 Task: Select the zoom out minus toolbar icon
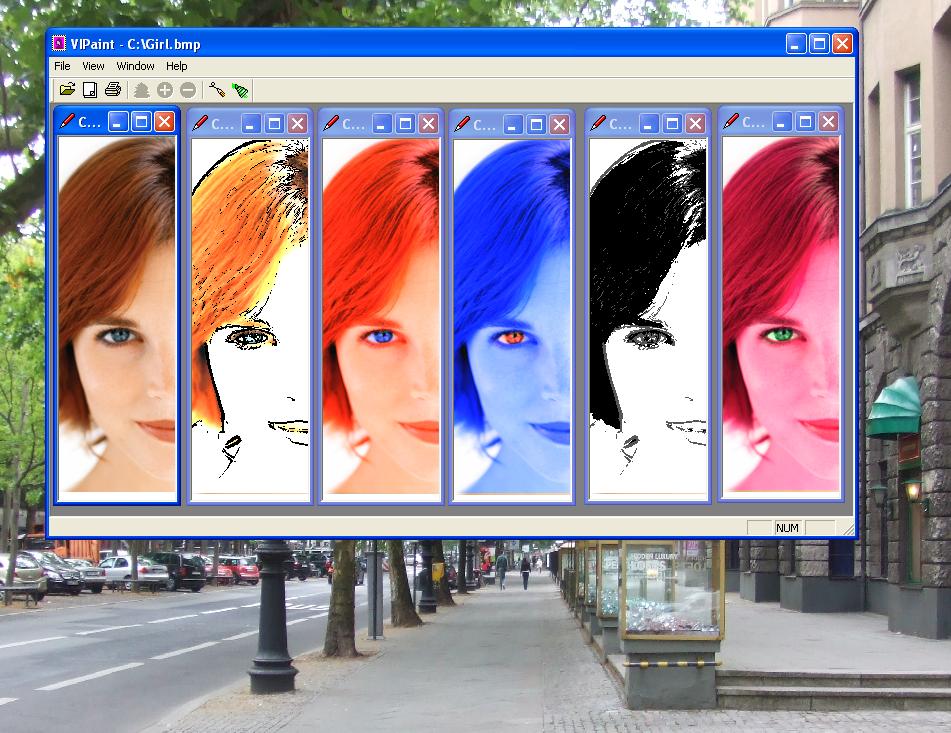(188, 89)
